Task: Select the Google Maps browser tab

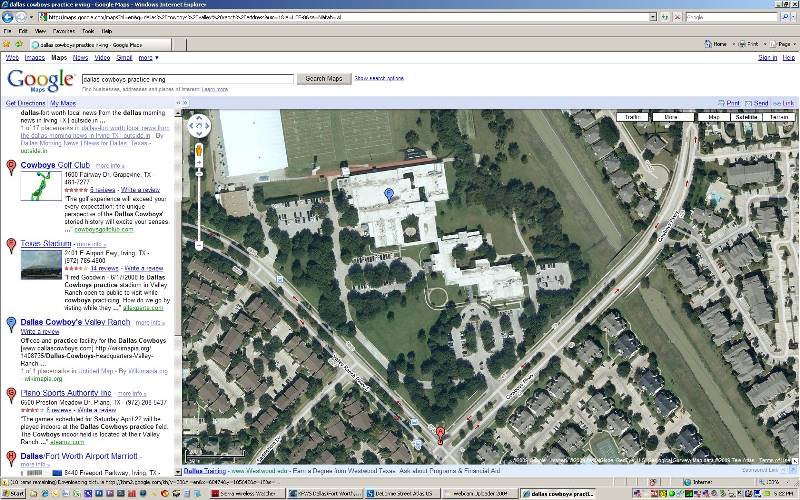Action: click(x=101, y=45)
